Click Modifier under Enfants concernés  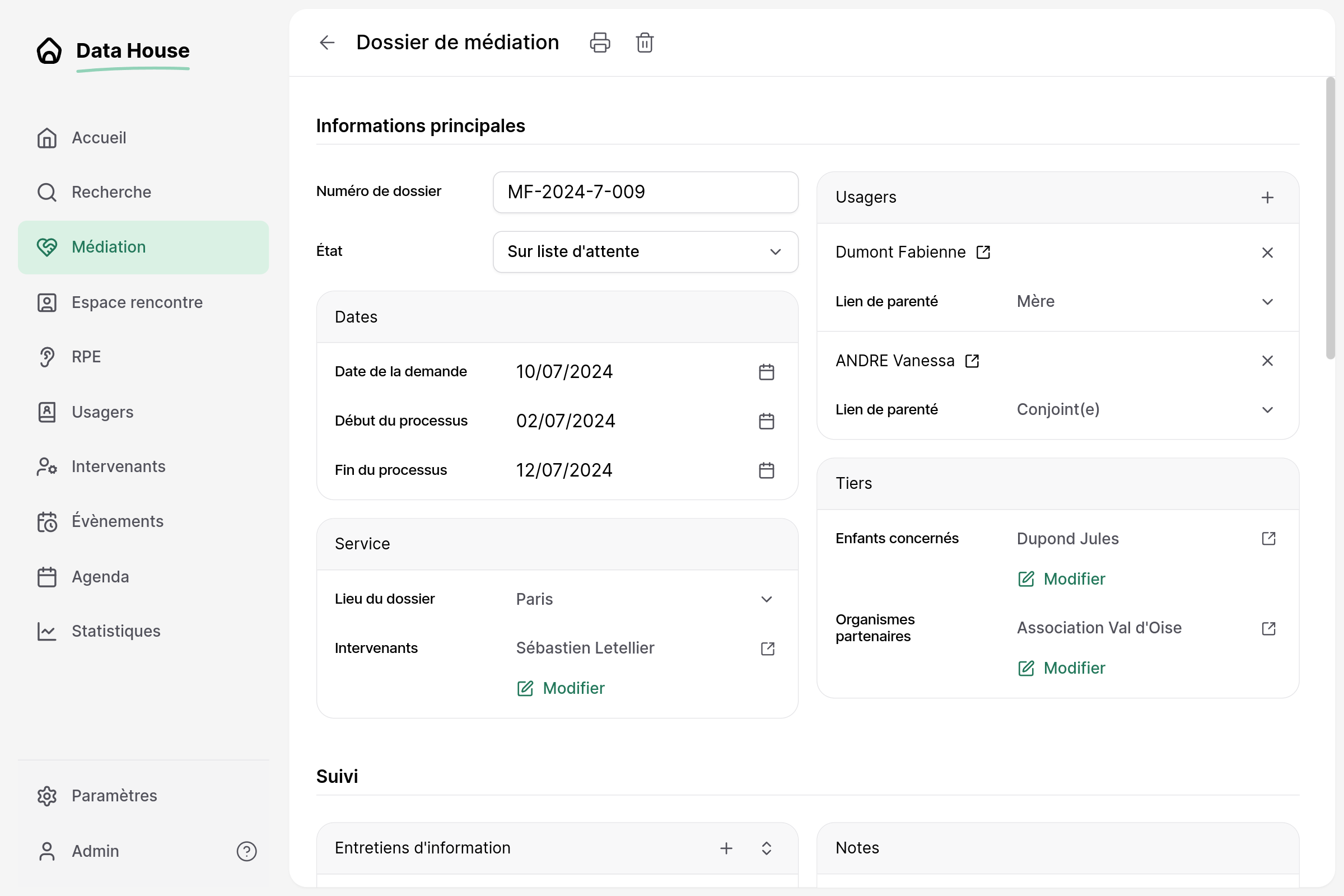pos(1061,579)
